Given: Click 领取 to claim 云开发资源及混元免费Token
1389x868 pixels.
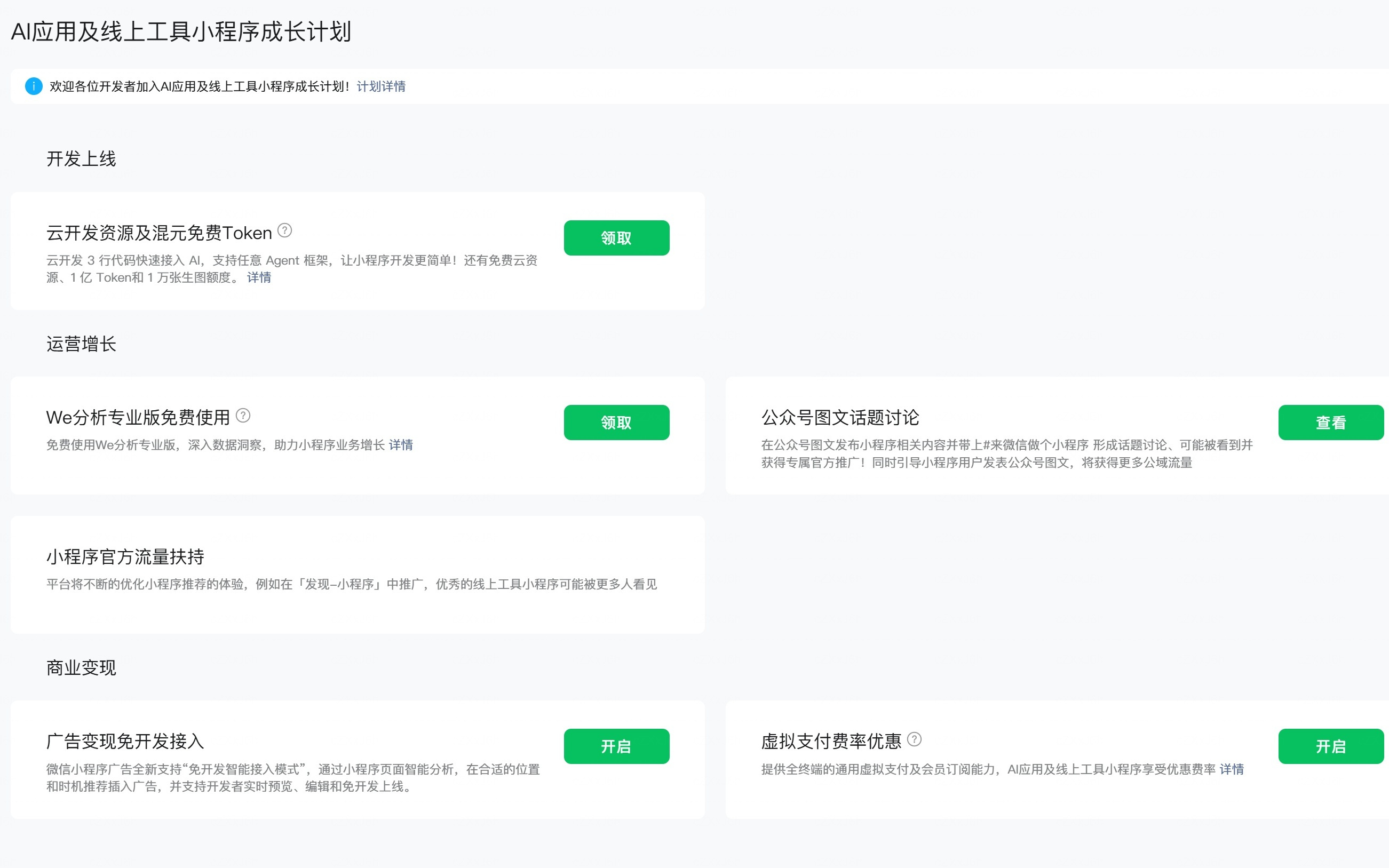Looking at the screenshot, I should pos(616,237).
